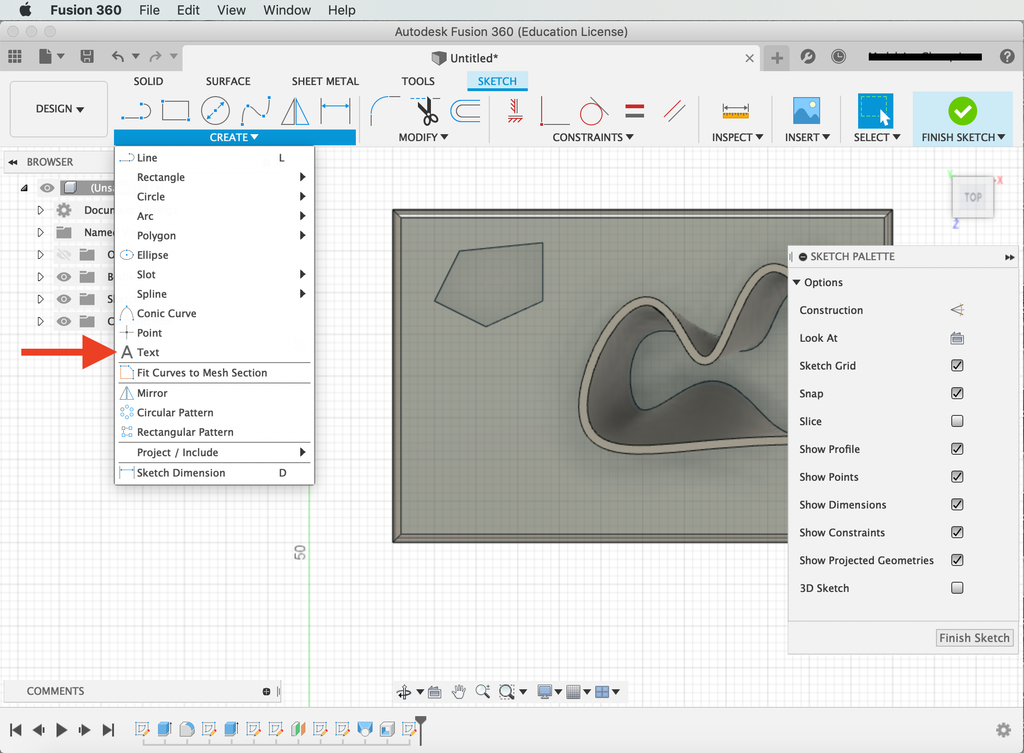Choose Ellipse from the Create menu

point(214,255)
